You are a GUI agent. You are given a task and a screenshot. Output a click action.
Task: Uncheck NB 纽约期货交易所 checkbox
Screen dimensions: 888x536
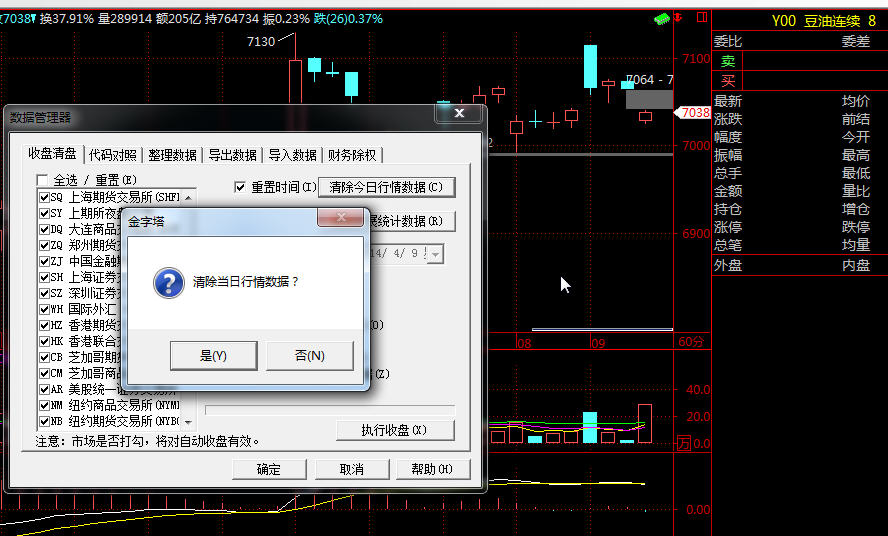click(x=44, y=421)
